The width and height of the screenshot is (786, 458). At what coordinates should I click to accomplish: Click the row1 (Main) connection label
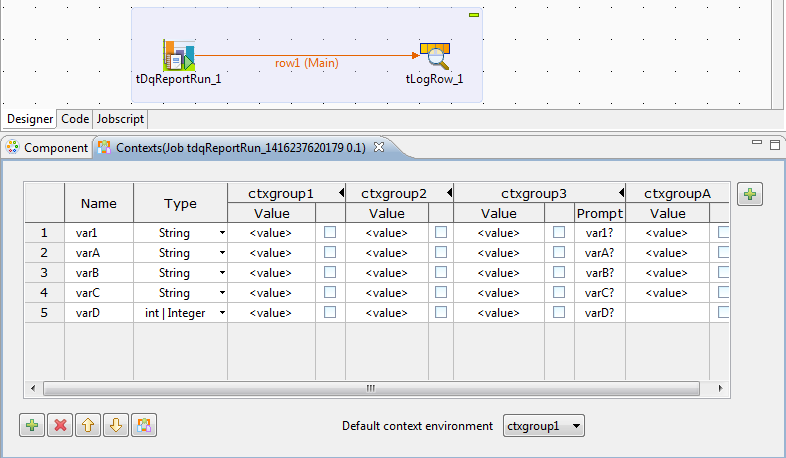[x=307, y=62]
